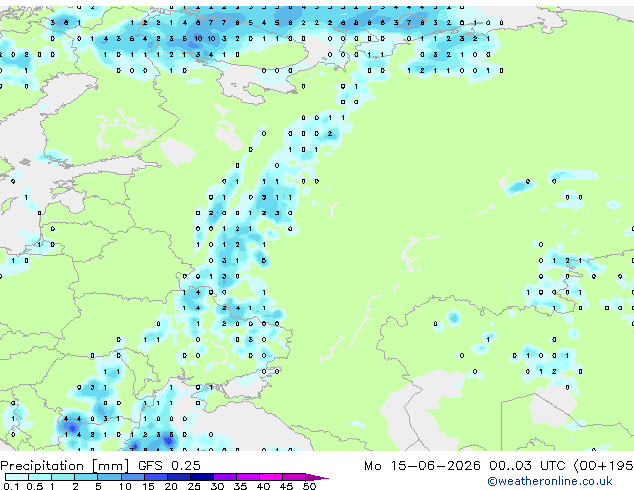Click the 'Precipitation [mm]' title text
The height and width of the screenshot is (490, 634).
point(65,466)
